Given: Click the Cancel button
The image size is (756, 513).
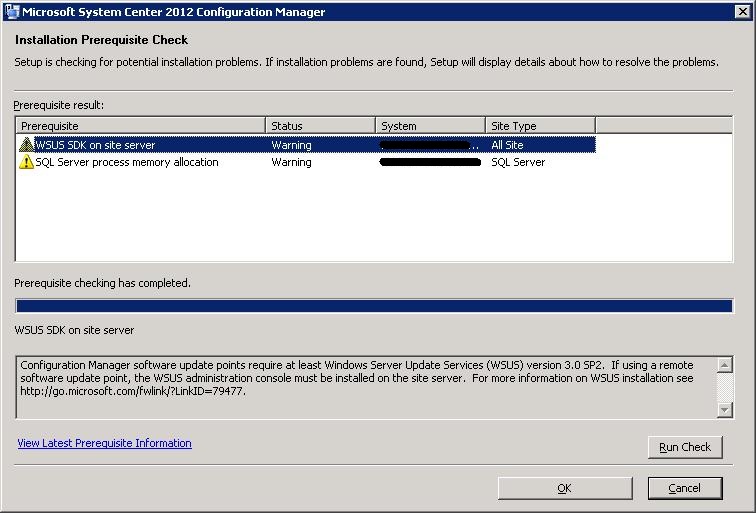Looking at the screenshot, I should pos(685,488).
